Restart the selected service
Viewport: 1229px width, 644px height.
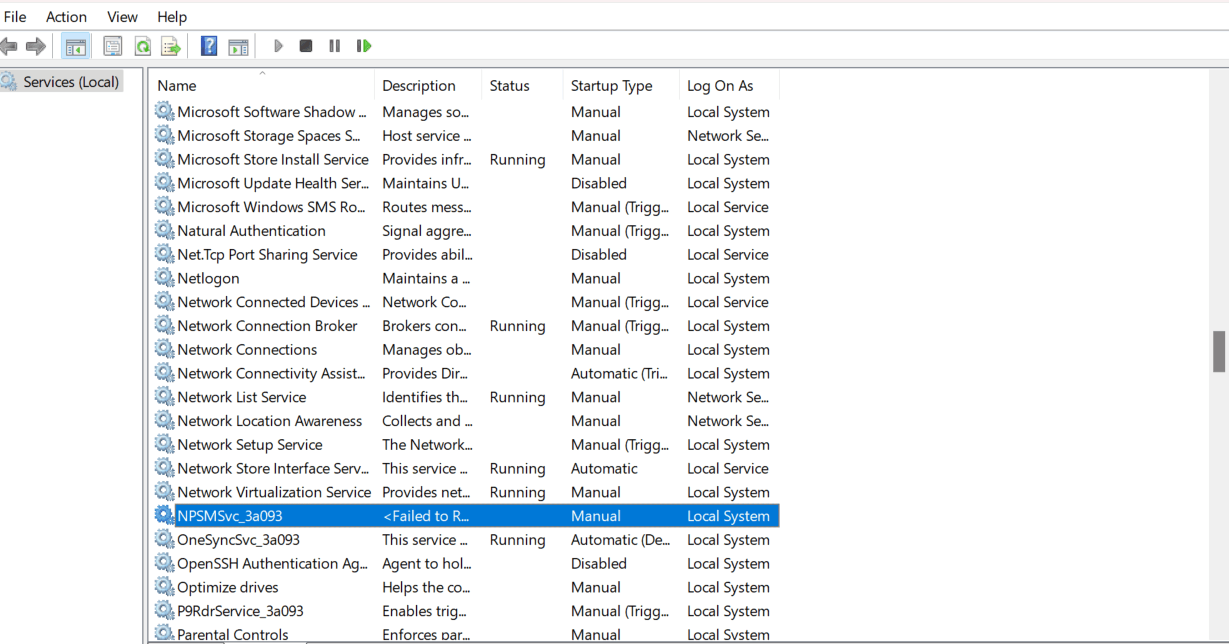363,45
